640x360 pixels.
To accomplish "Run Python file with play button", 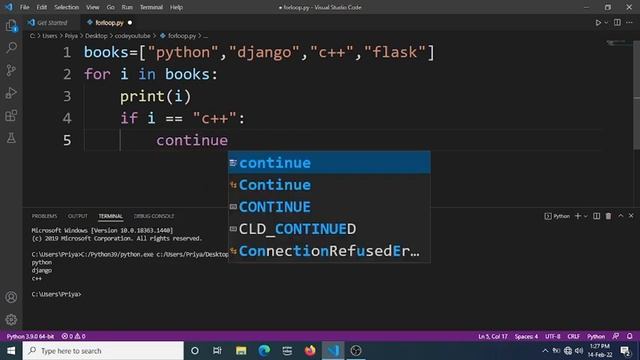I will (598, 23).
